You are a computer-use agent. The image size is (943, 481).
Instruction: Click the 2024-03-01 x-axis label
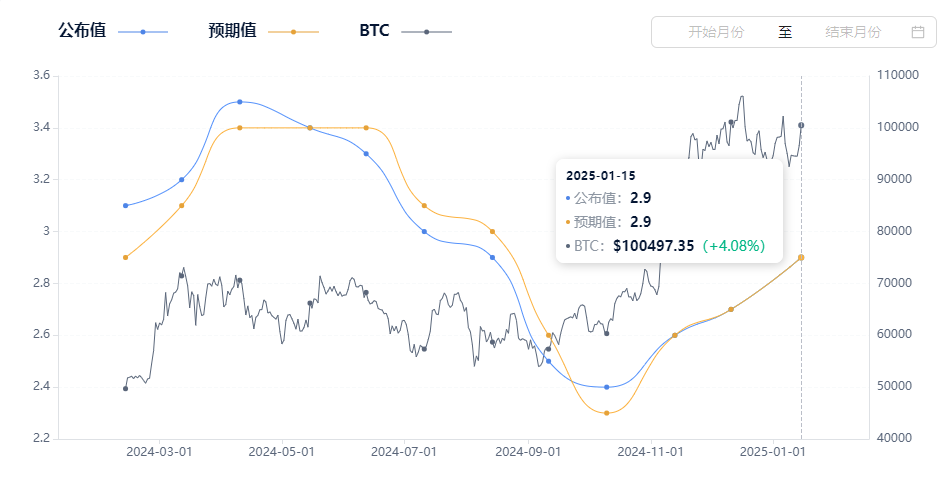click(158, 452)
